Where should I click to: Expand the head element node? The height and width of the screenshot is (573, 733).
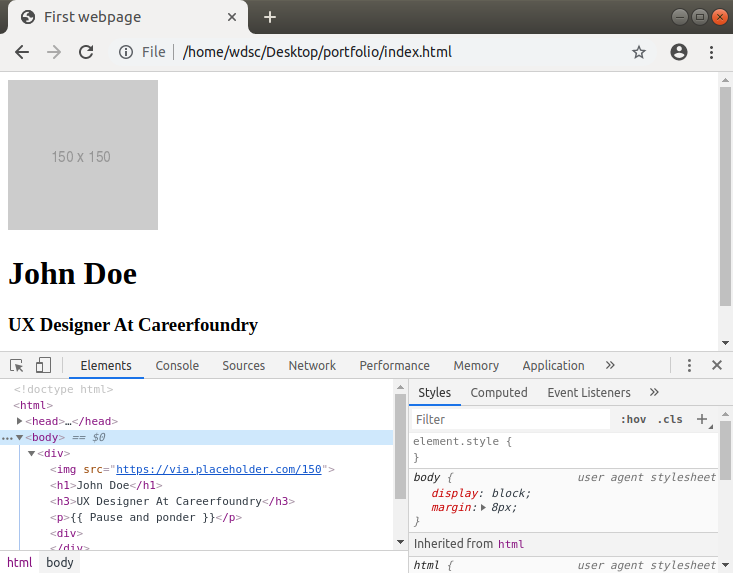point(19,421)
